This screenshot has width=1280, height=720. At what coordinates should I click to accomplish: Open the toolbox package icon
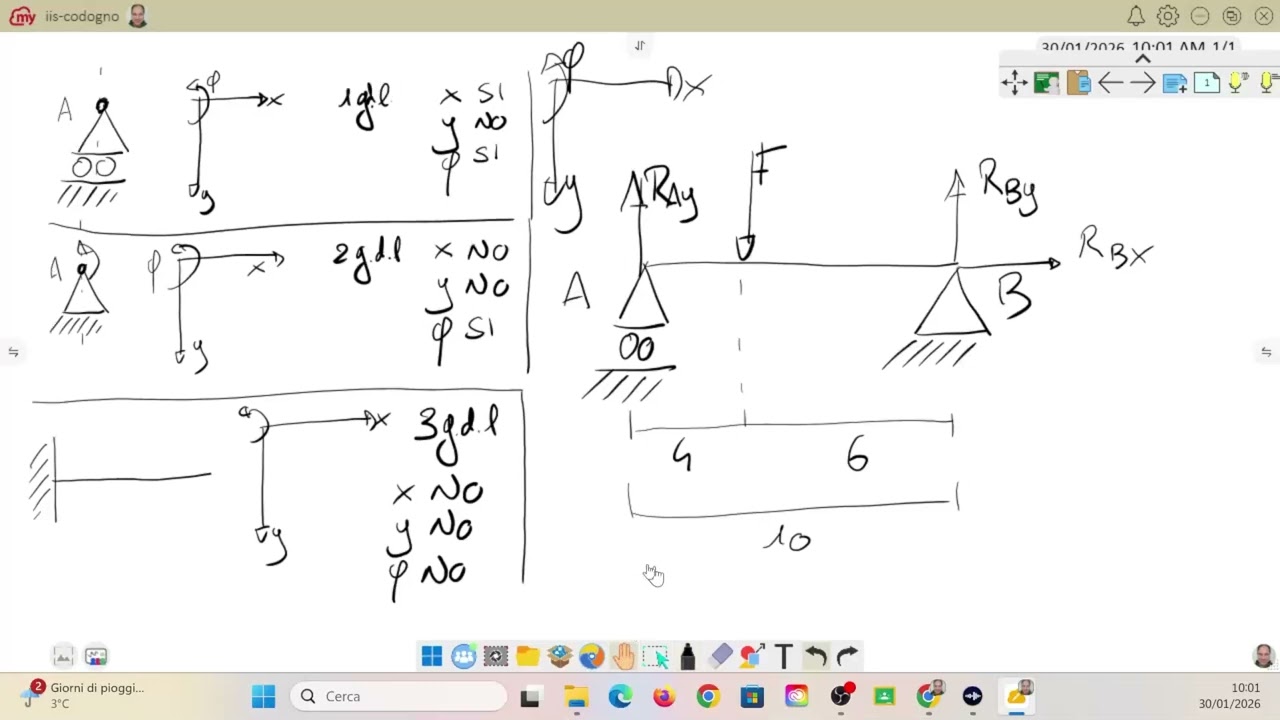(560, 656)
